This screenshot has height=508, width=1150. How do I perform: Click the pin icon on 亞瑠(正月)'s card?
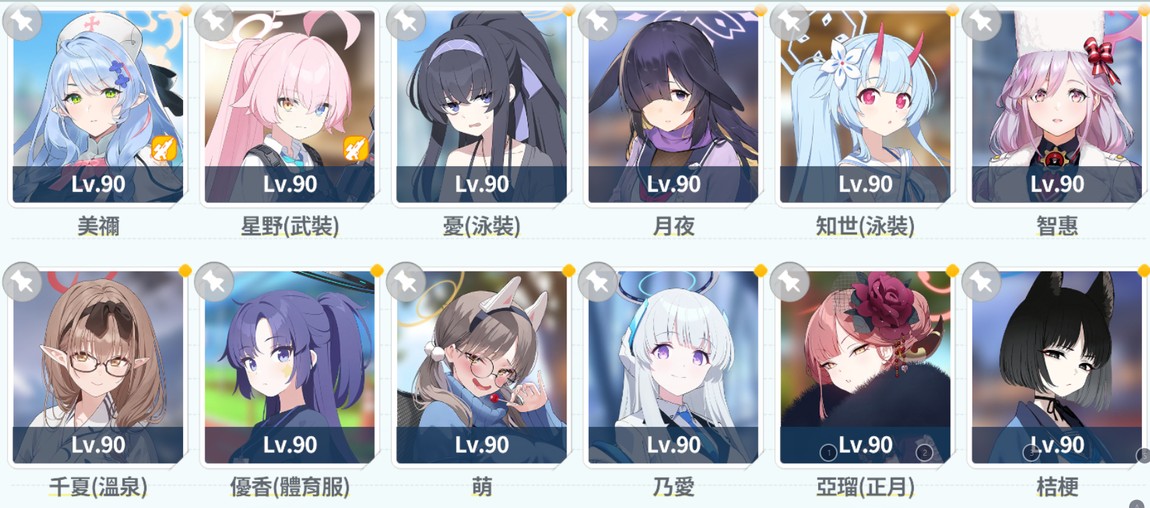point(789,281)
